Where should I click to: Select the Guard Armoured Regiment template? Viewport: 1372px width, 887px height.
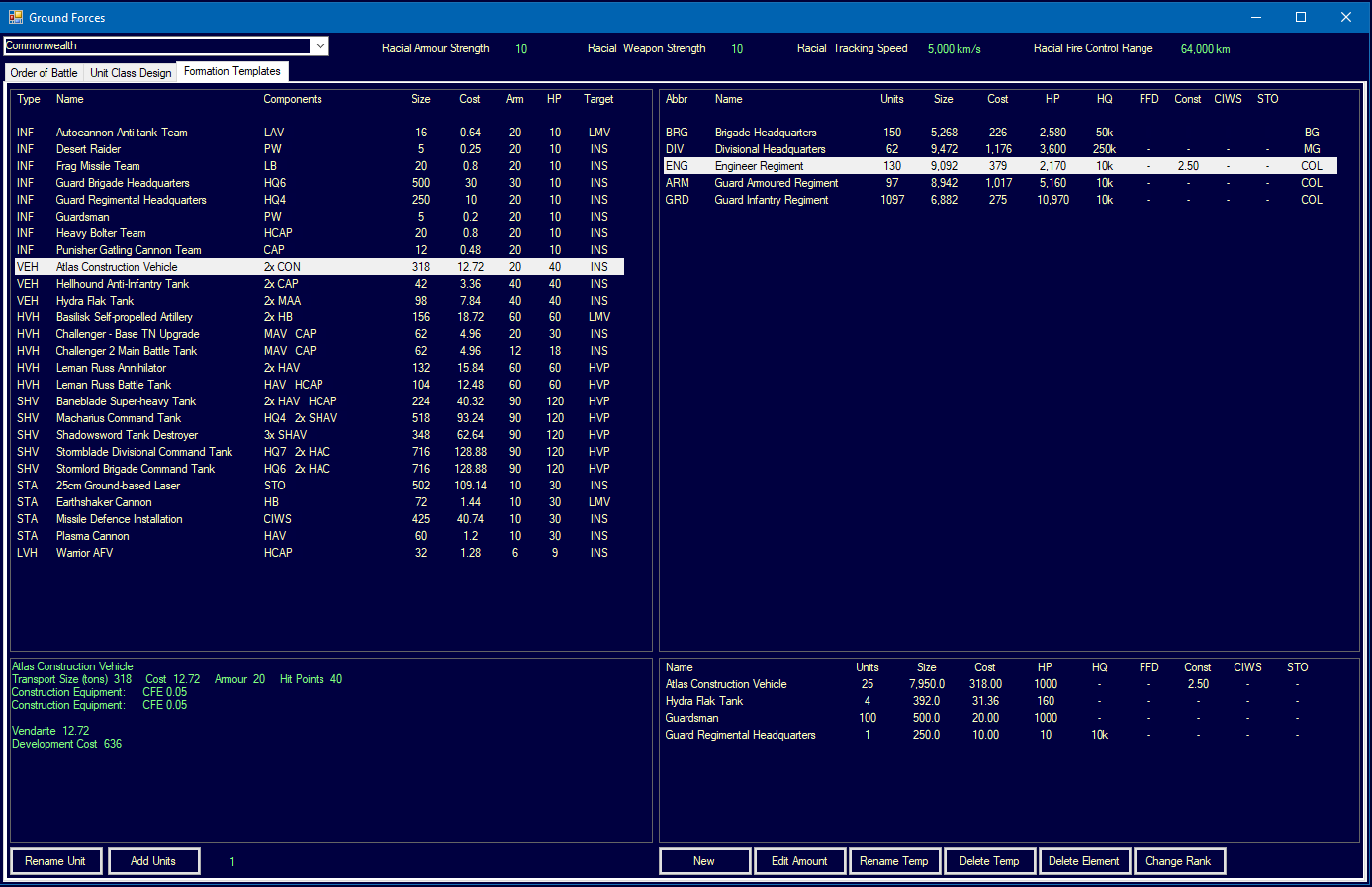pos(1000,183)
